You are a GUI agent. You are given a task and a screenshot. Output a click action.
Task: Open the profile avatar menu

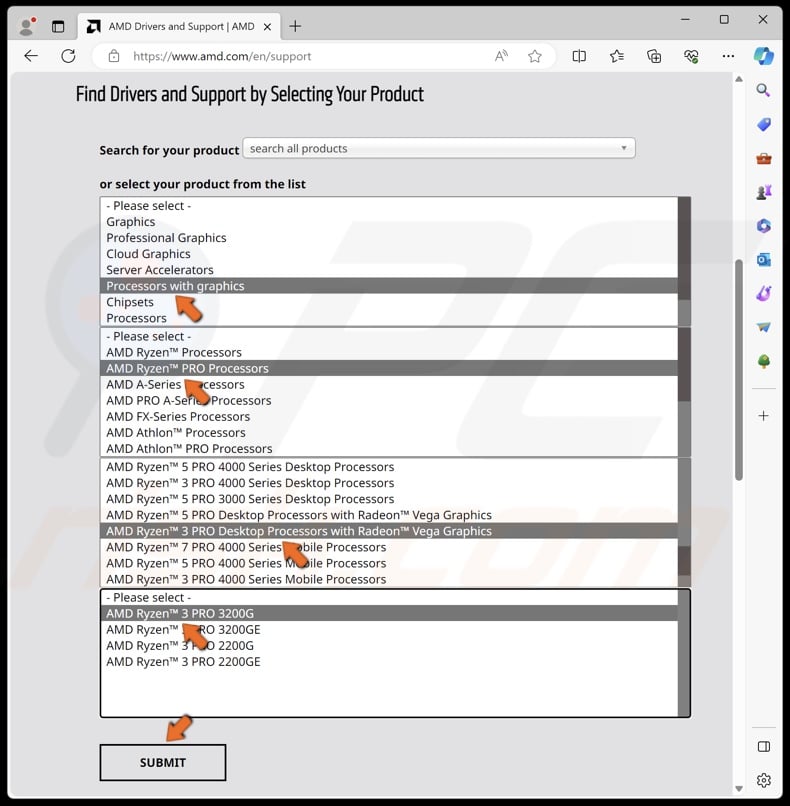point(27,26)
